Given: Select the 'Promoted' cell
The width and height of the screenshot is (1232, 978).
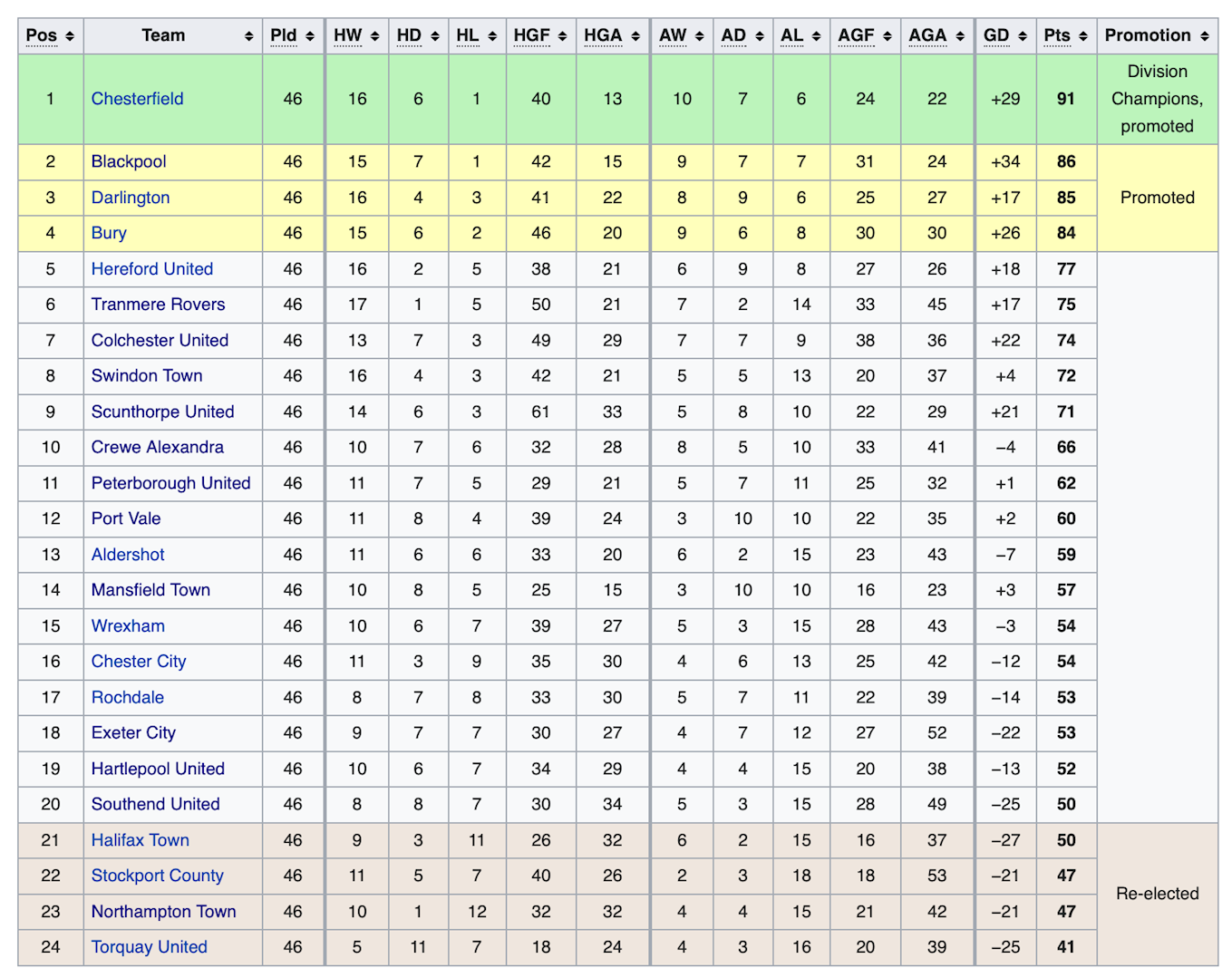Looking at the screenshot, I should [x=1158, y=198].
